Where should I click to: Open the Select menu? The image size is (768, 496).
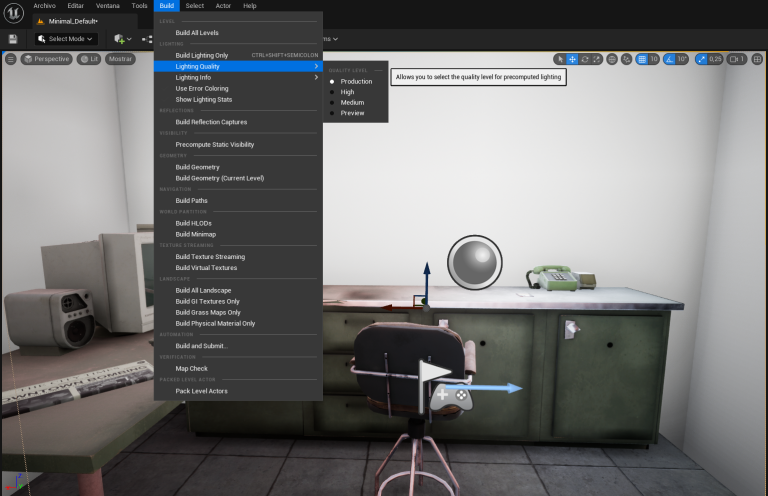point(194,6)
